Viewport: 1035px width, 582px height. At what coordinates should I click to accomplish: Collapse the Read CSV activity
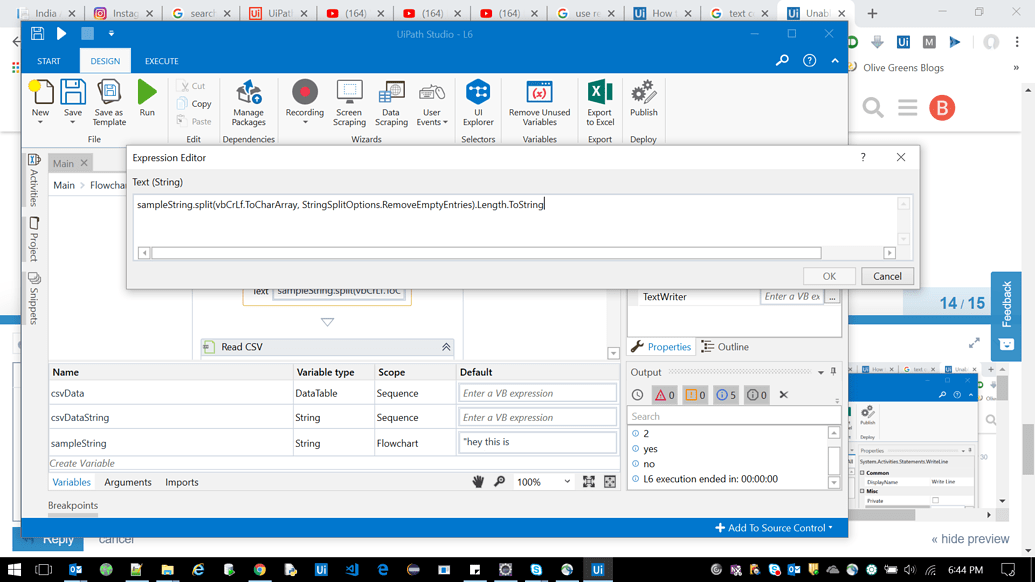[x=447, y=347]
